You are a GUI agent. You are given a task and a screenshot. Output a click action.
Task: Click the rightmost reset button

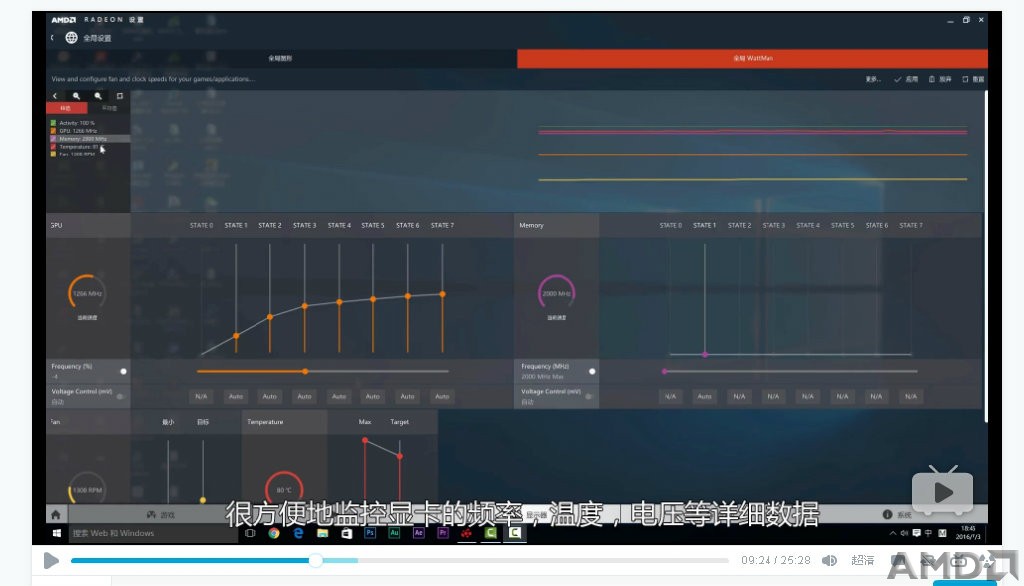(x=973, y=79)
